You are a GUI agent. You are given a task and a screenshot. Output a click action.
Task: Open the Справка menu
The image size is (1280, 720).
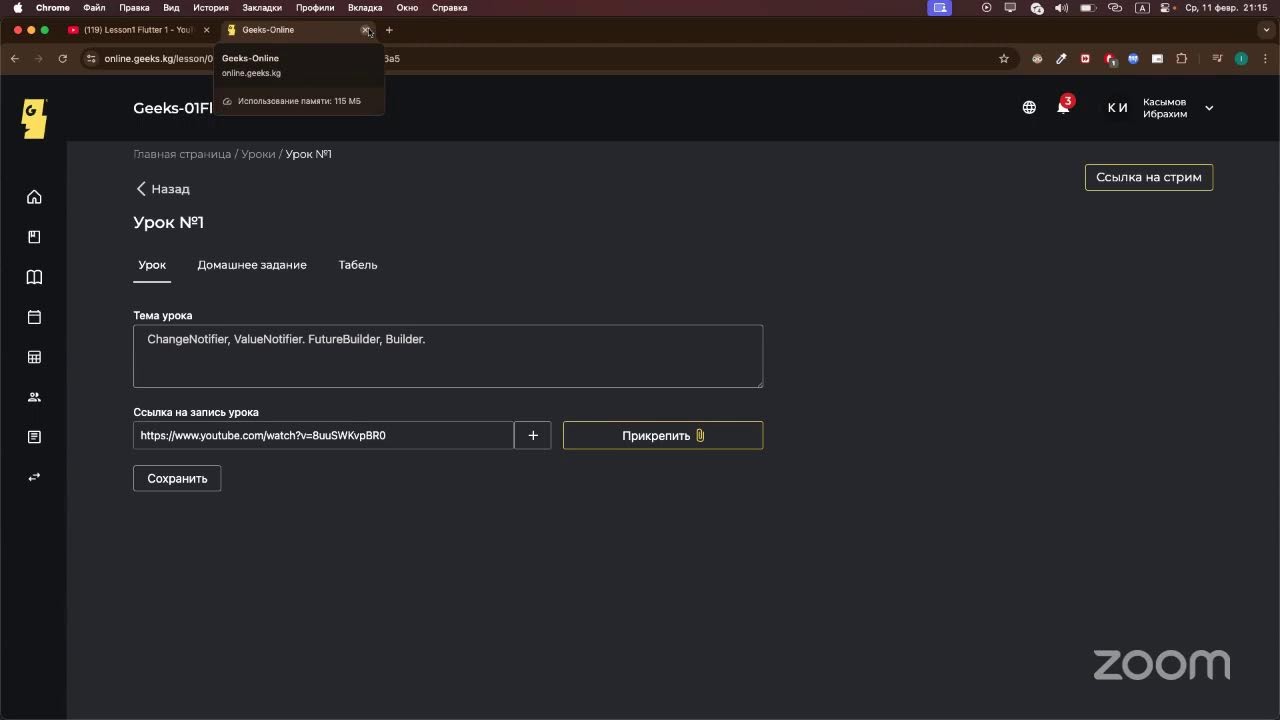449,8
